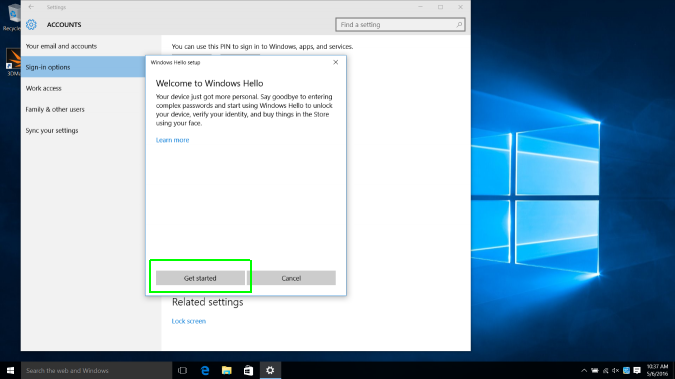Close the Windows Hello setup dialog
This screenshot has width=675, height=379.
(336, 62)
